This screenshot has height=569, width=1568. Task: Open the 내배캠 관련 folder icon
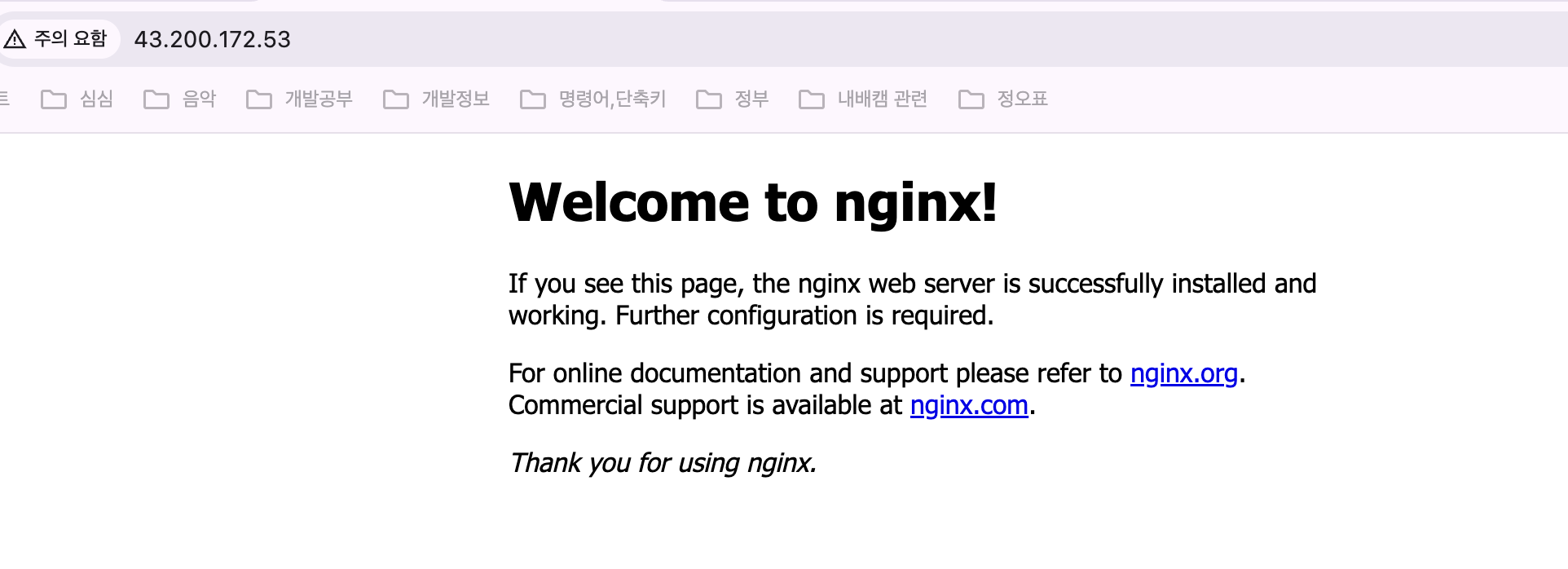tap(812, 99)
